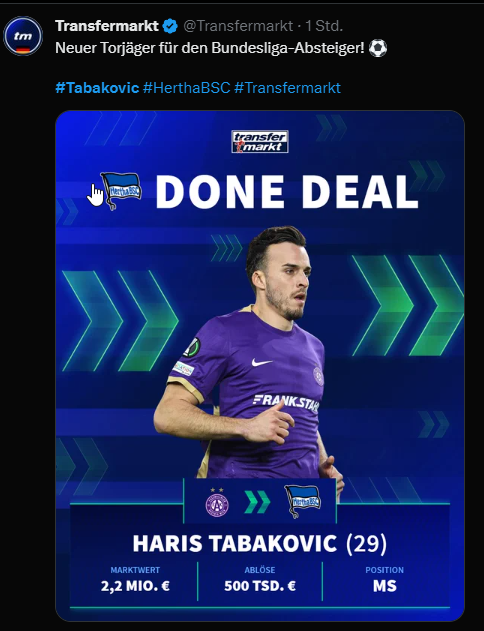Open the #Transfermarkt hashtag
Screen dimensions: 484x631
(x=288, y=88)
